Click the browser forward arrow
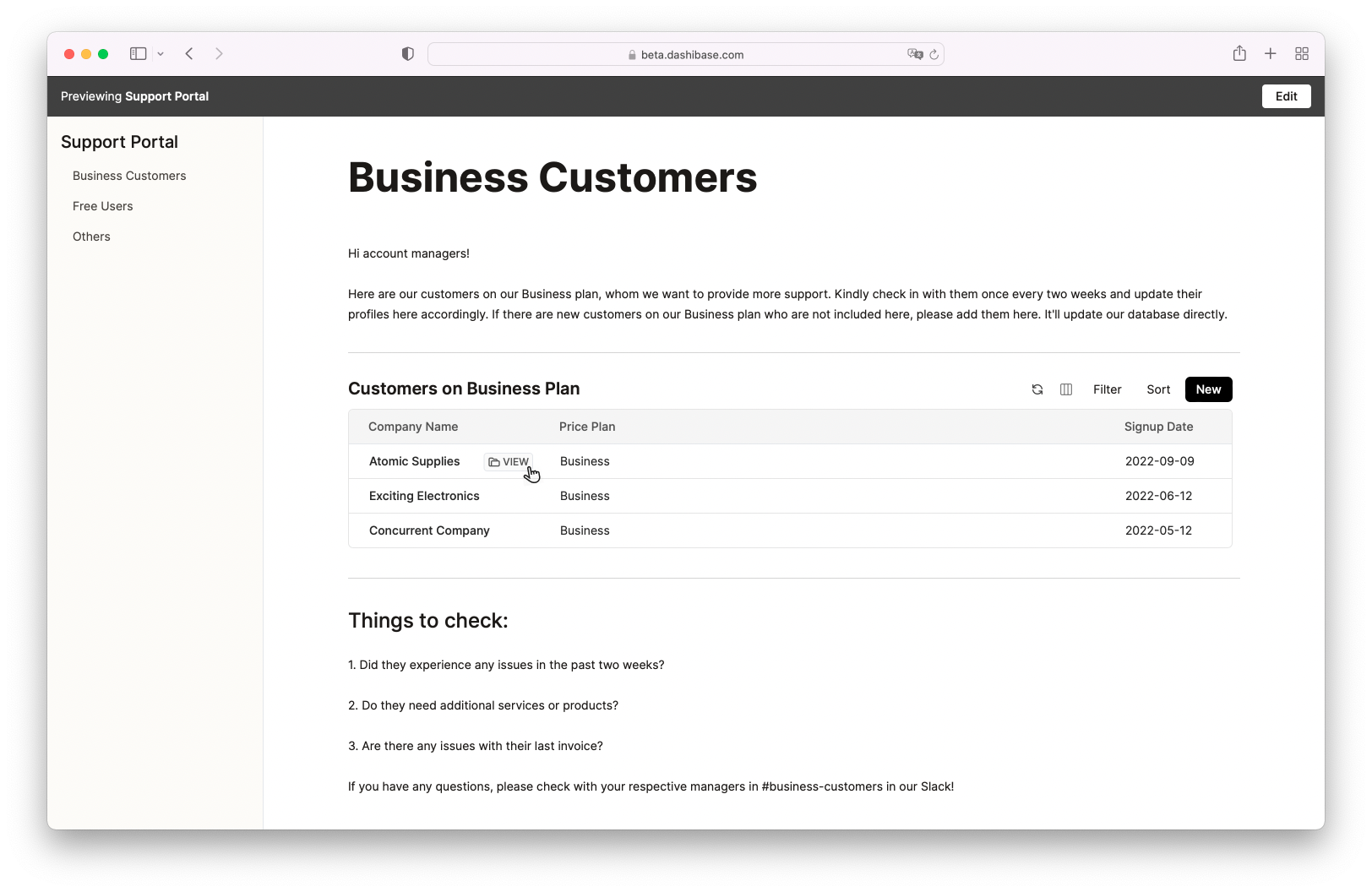The width and height of the screenshot is (1372, 892). 219,54
